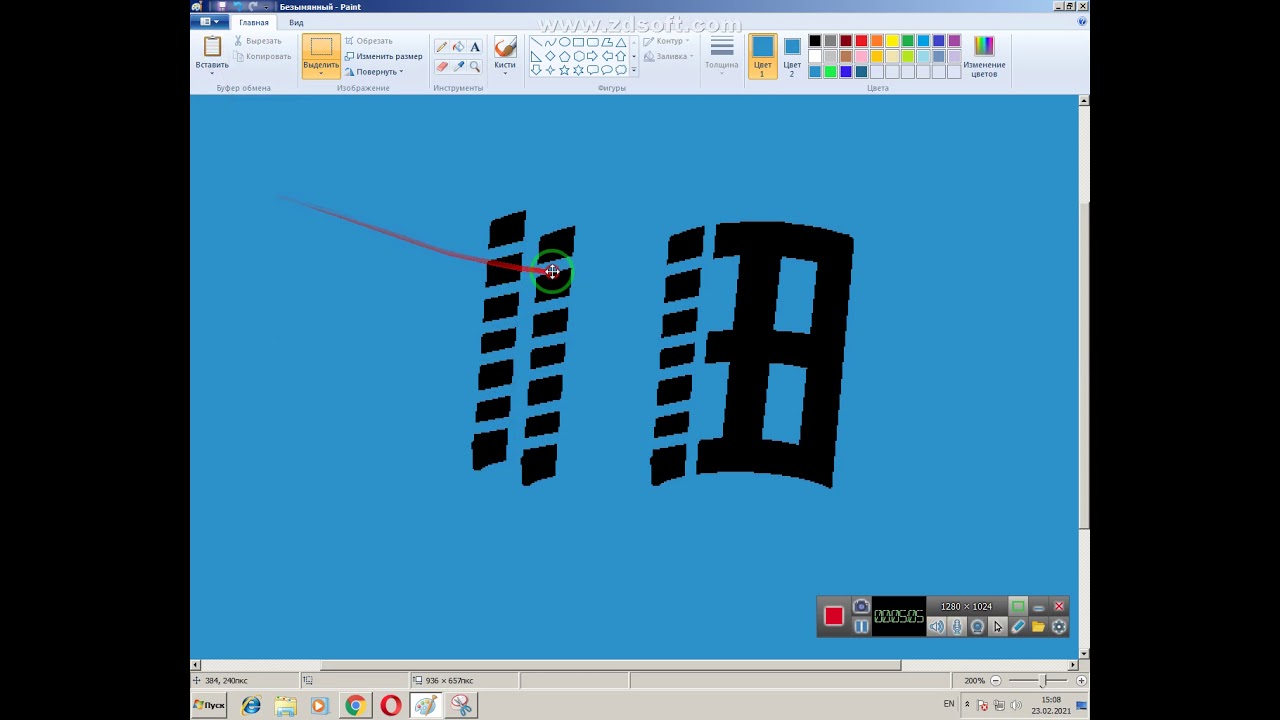Open Paint help question mark button
The height and width of the screenshot is (720, 1280).
(x=1082, y=21)
